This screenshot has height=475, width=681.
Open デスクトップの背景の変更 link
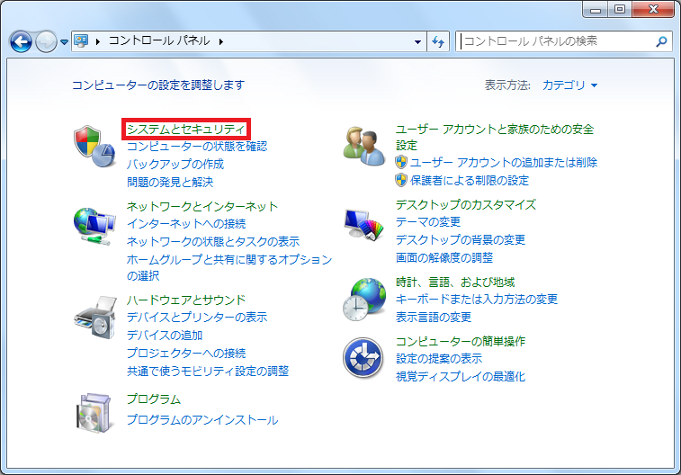(460, 240)
